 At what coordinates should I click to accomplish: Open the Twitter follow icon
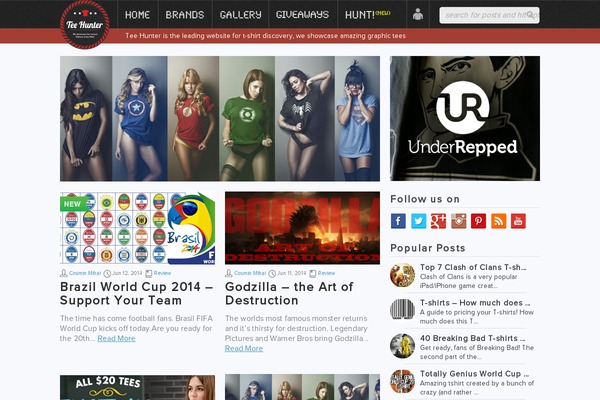pos(418,221)
